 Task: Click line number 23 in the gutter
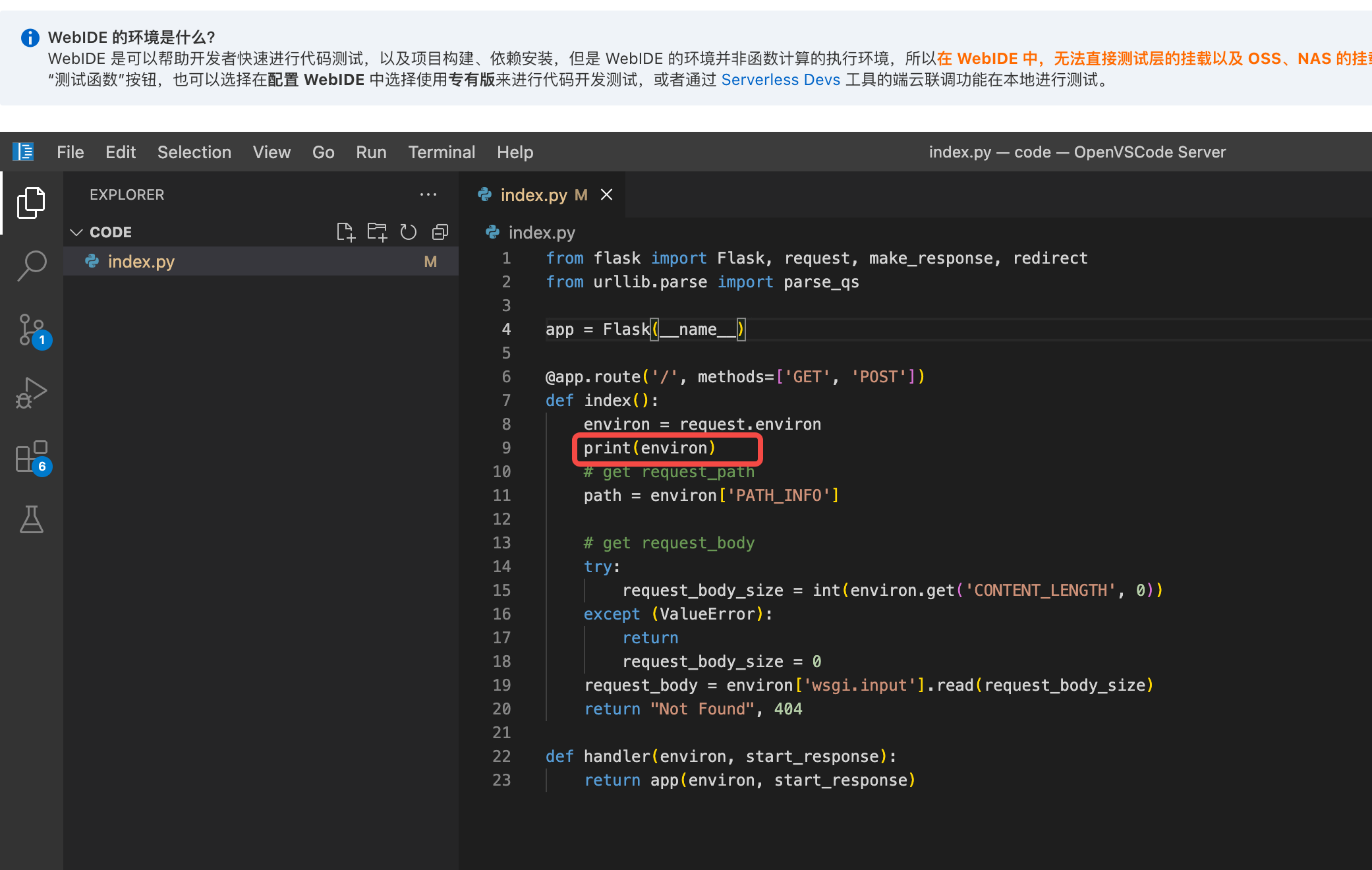pos(501,780)
